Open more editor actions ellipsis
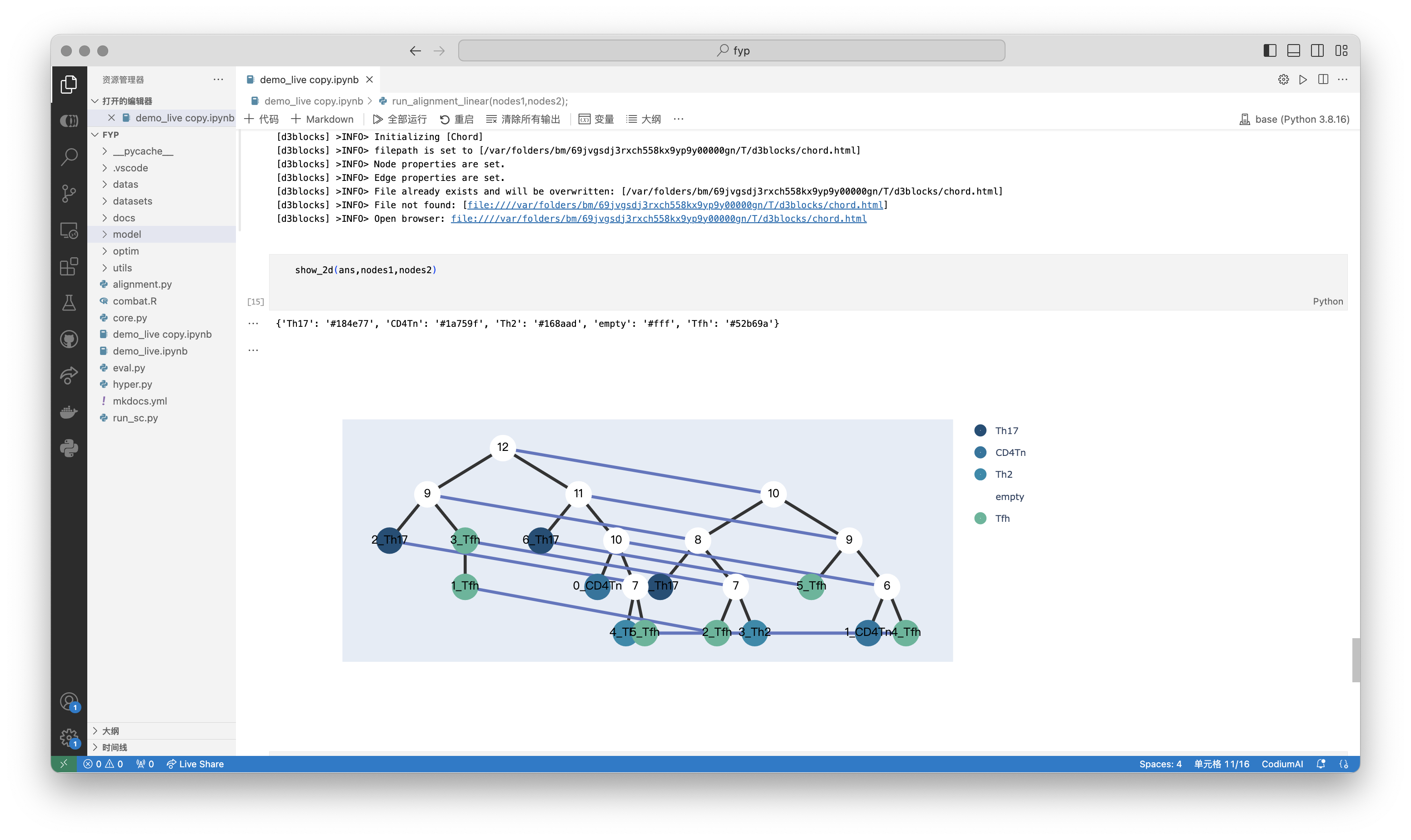 point(1342,80)
